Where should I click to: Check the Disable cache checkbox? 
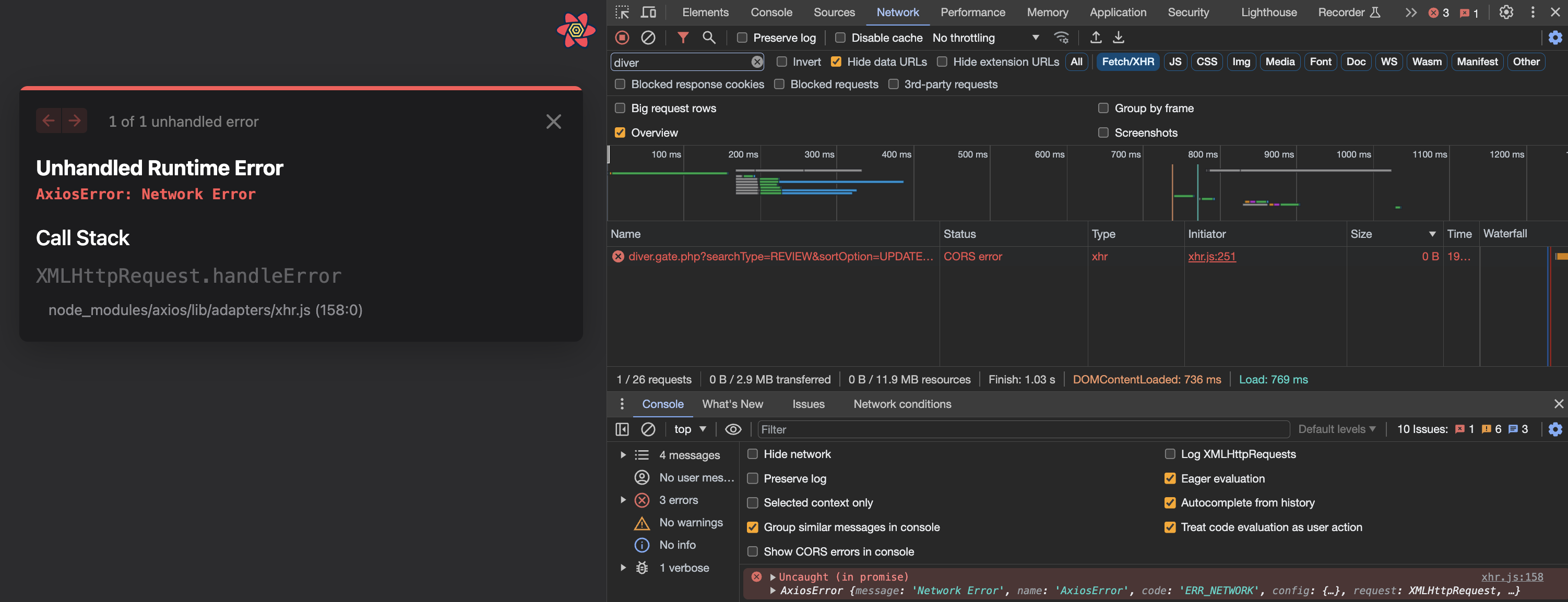click(840, 38)
